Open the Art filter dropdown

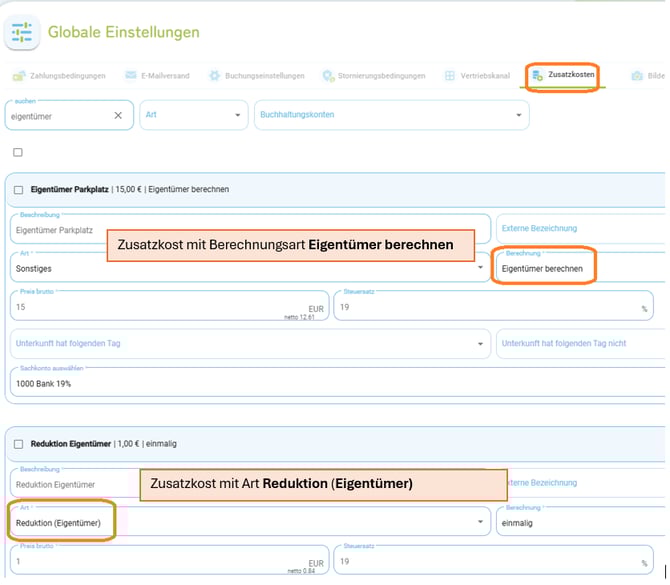click(x=193, y=116)
